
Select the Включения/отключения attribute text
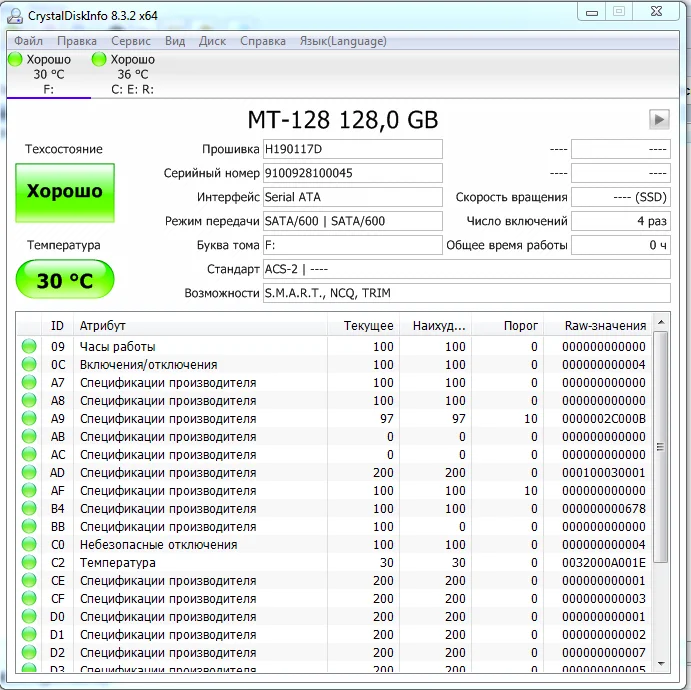tap(149, 365)
